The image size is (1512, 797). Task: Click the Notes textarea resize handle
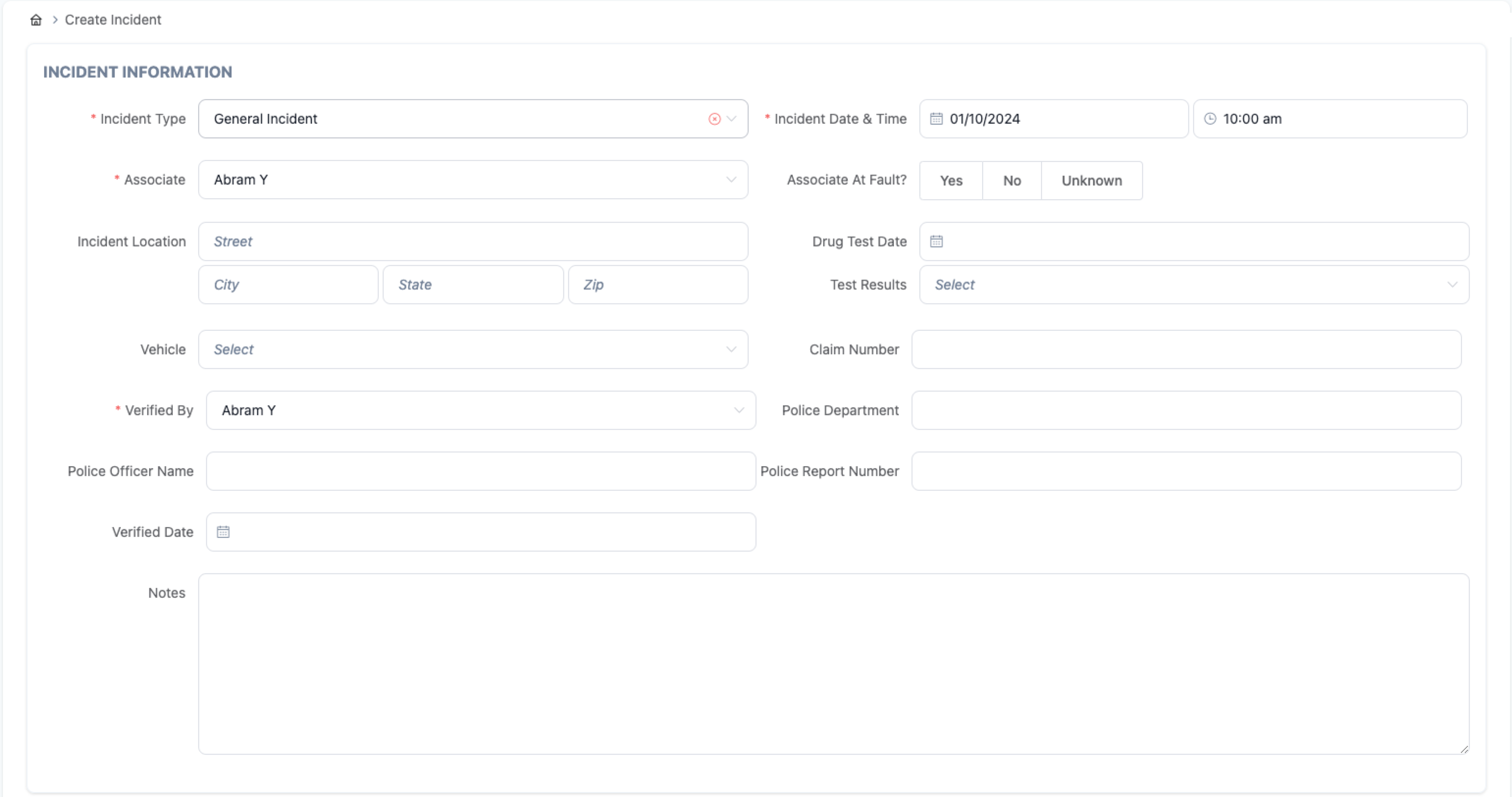point(1464,749)
